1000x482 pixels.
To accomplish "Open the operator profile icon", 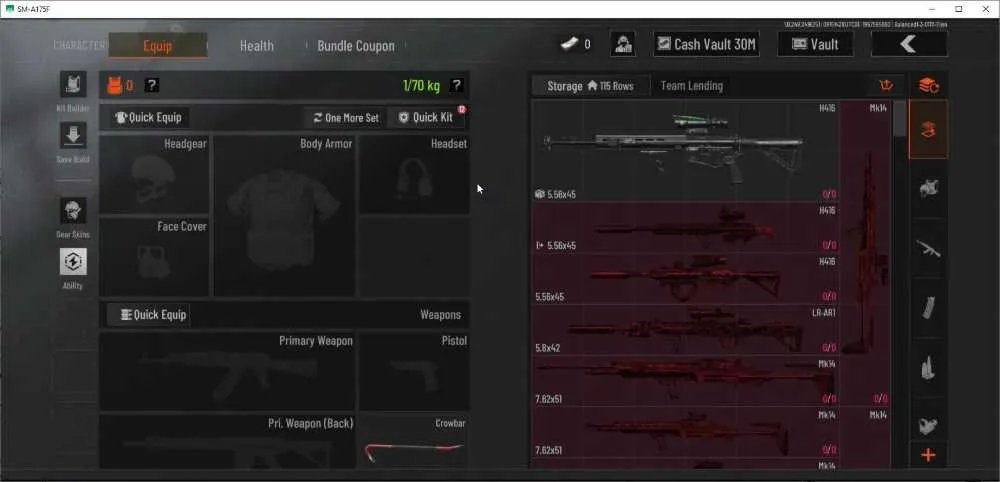I will [x=622, y=44].
